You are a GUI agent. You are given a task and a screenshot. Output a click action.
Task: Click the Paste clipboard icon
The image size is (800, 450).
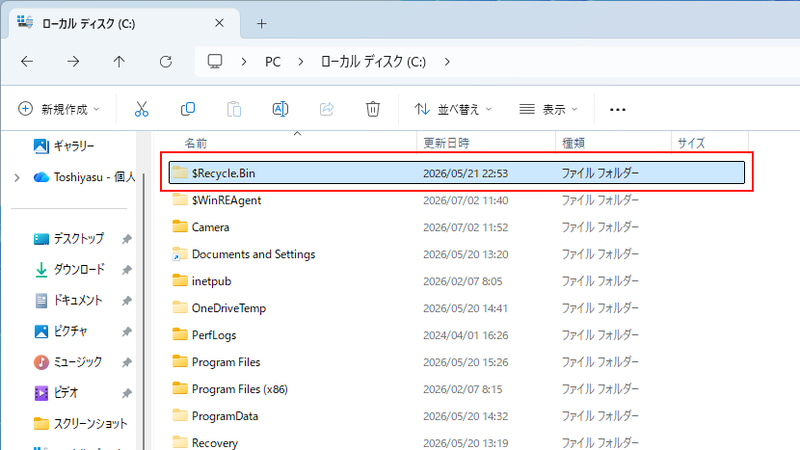(x=234, y=109)
